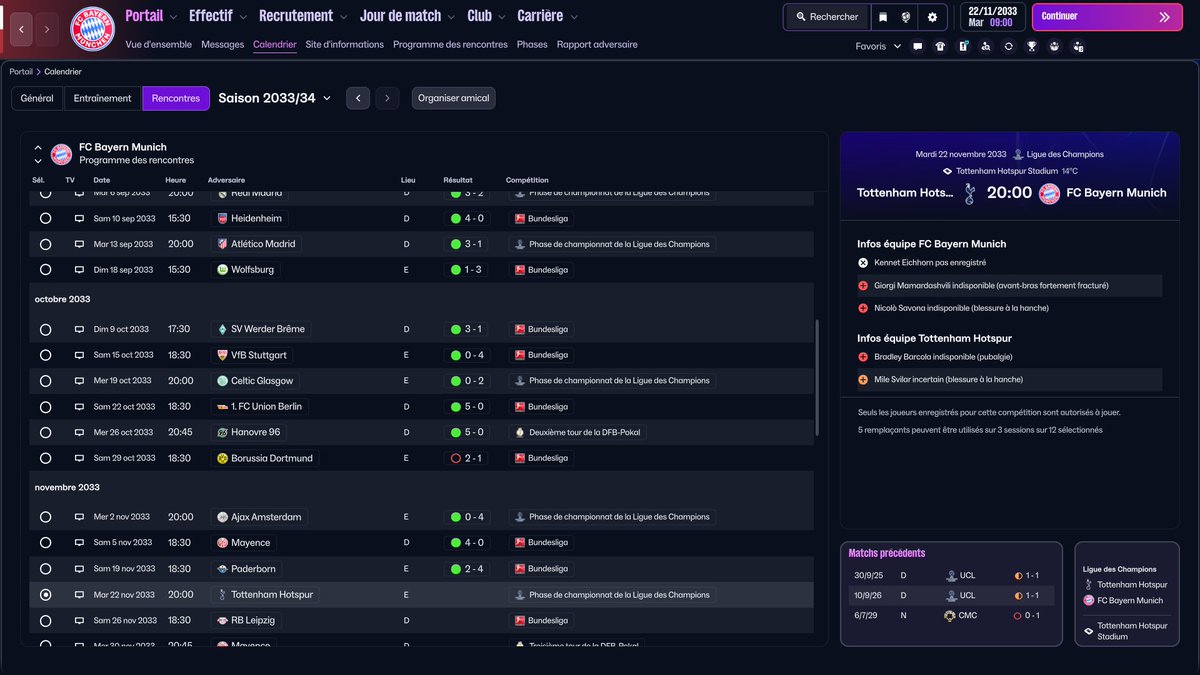Click the 30/9/25 previous match row
The height and width of the screenshot is (675, 1200).
click(951, 576)
